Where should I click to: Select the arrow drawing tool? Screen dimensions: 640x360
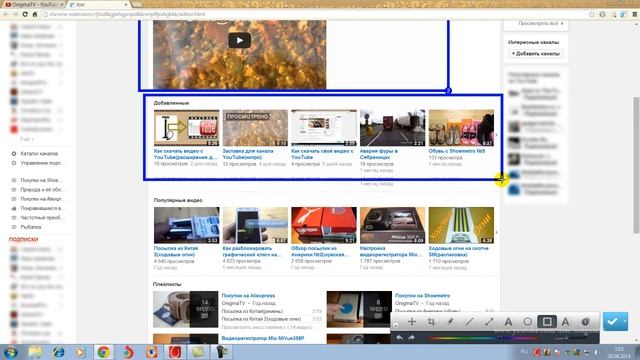tap(489, 322)
